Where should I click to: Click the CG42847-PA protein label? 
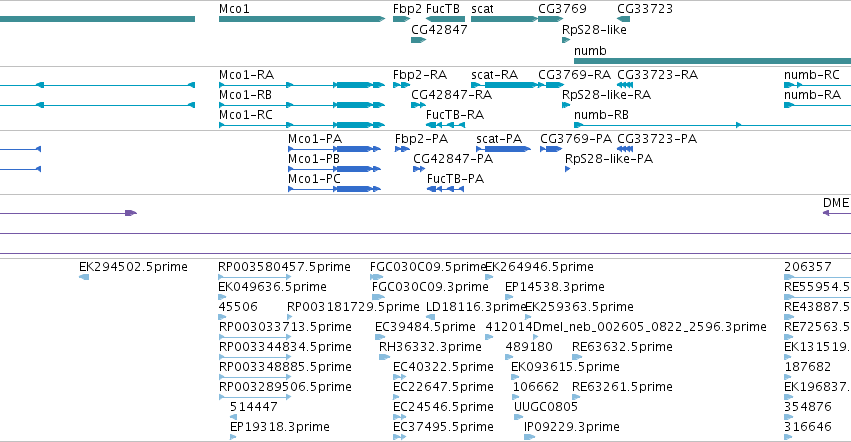tap(453, 159)
